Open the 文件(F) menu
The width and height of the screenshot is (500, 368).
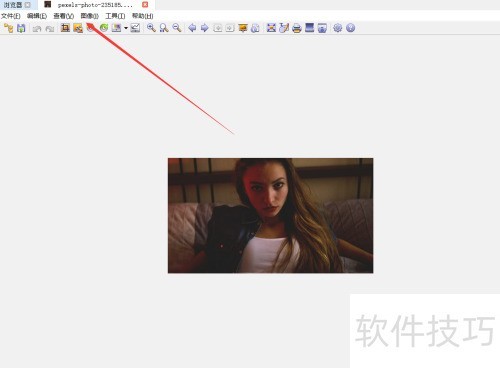click(11, 16)
